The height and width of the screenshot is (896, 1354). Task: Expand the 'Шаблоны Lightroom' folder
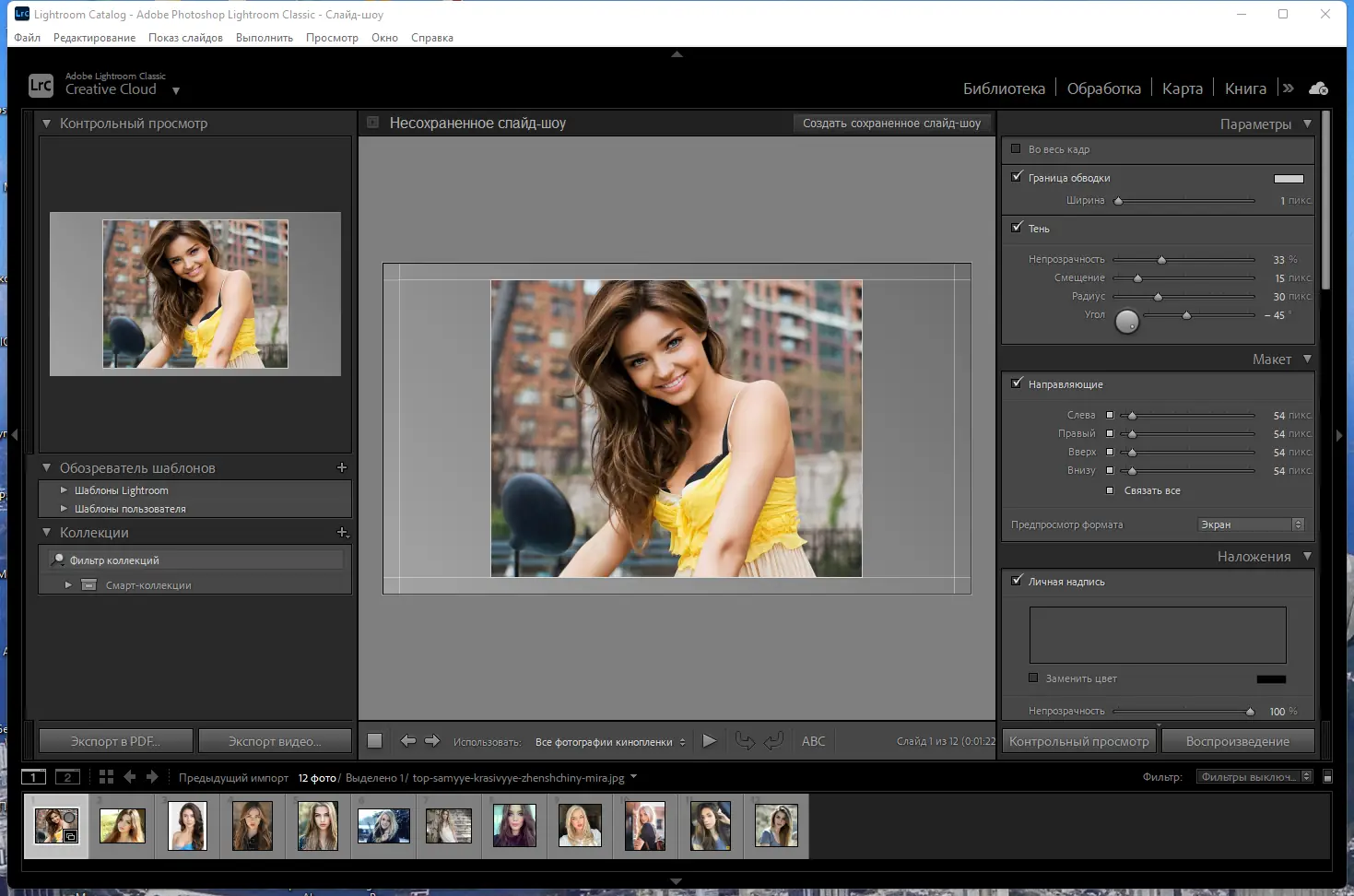(64, 490)
